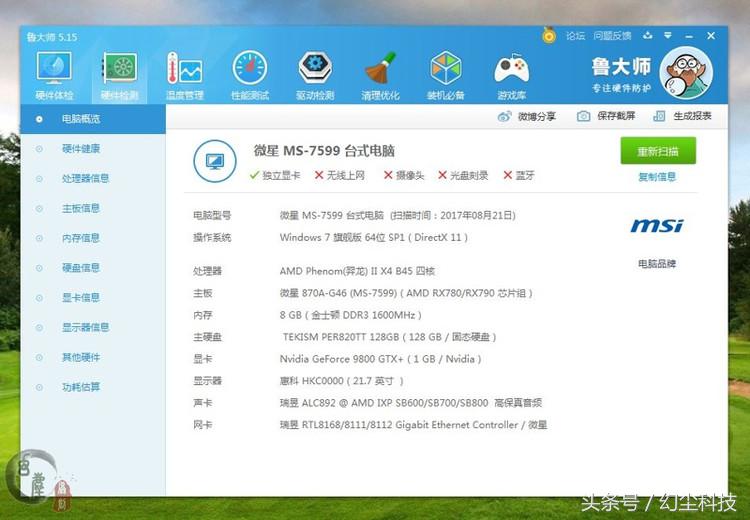Click the 复制信息 copy info link
The width and height of the screenshot is (750, 520).
657,177
